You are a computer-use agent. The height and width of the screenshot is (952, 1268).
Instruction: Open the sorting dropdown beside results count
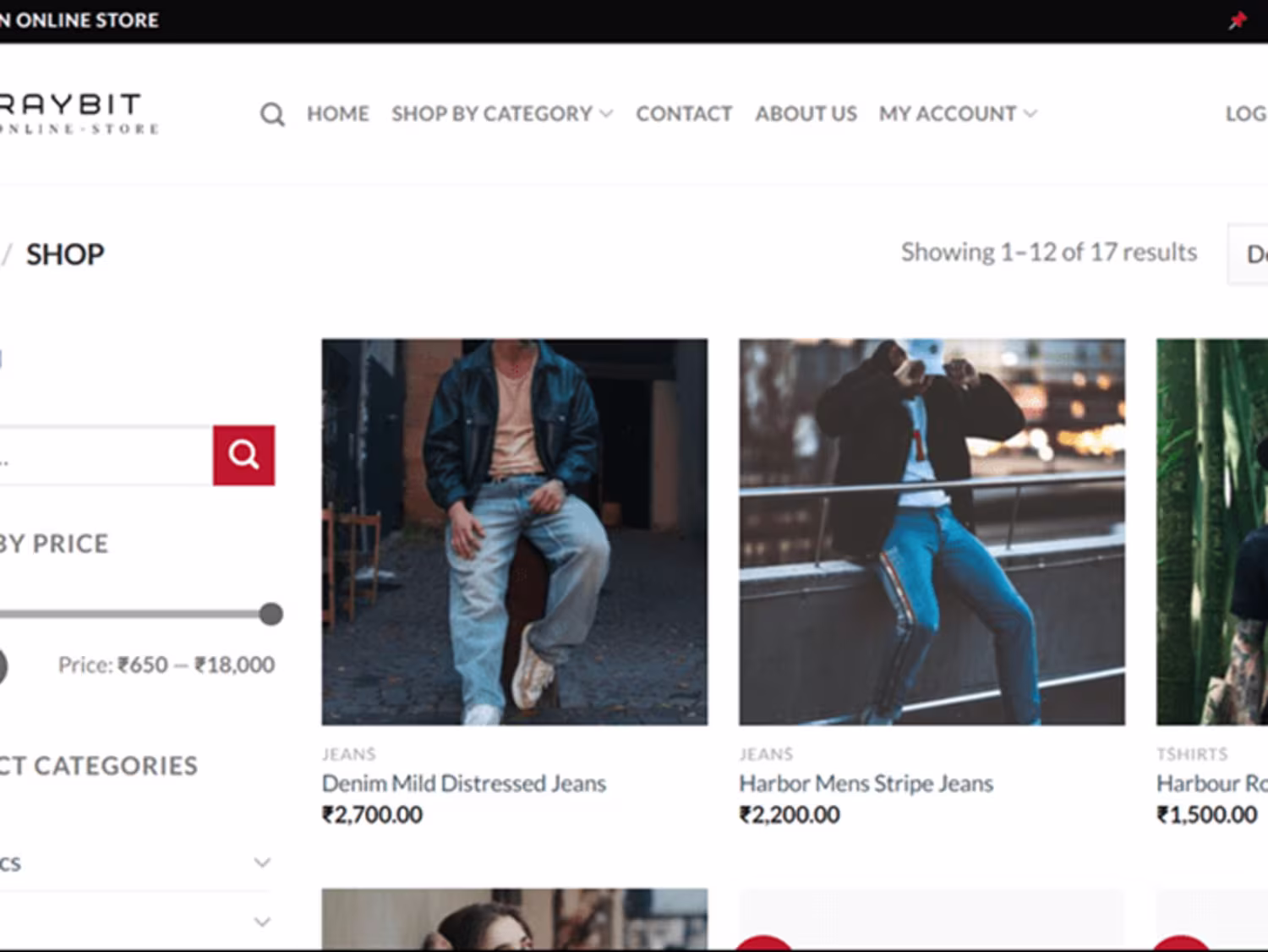pyautogui.click(x=1248, y=254)
